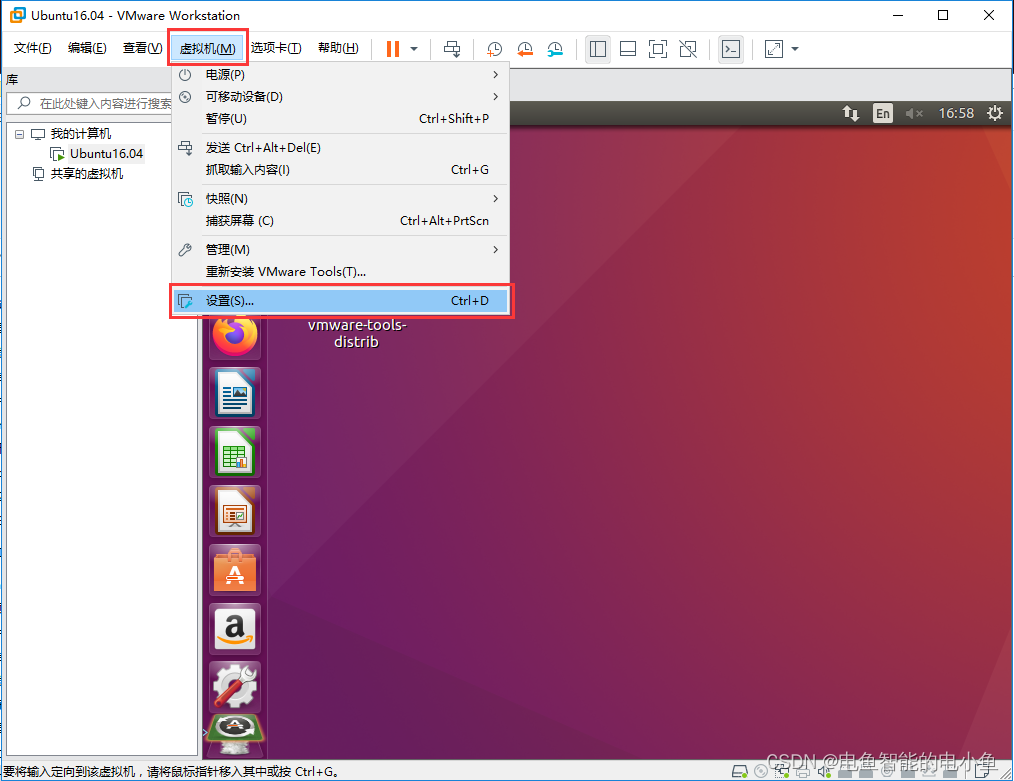Toggle the console view toolbar icon
The width and height of the screenshot is (1014, 781).
coord(731,48)
